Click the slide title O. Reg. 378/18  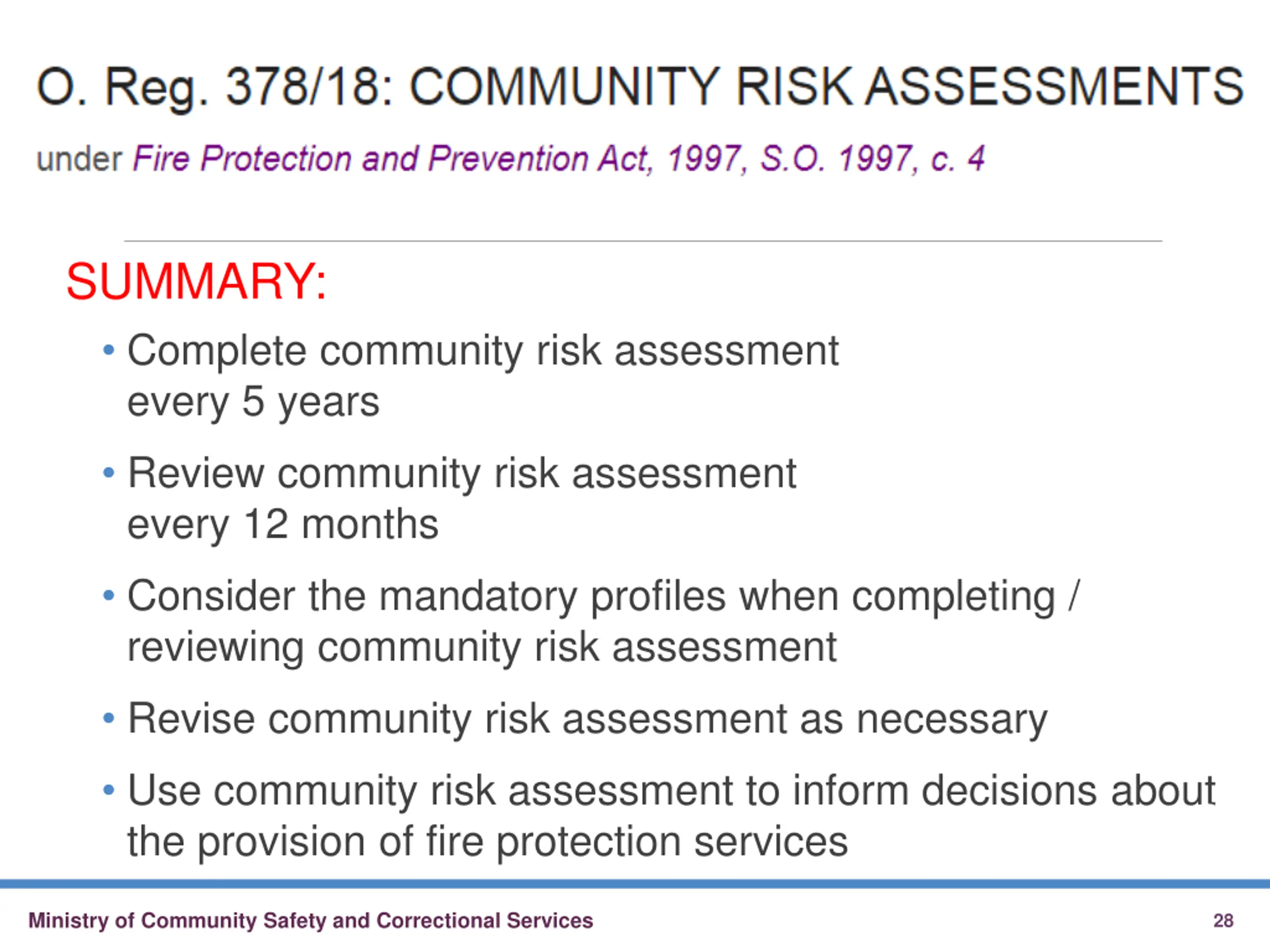pyautogui.click(x=639, y=88)
